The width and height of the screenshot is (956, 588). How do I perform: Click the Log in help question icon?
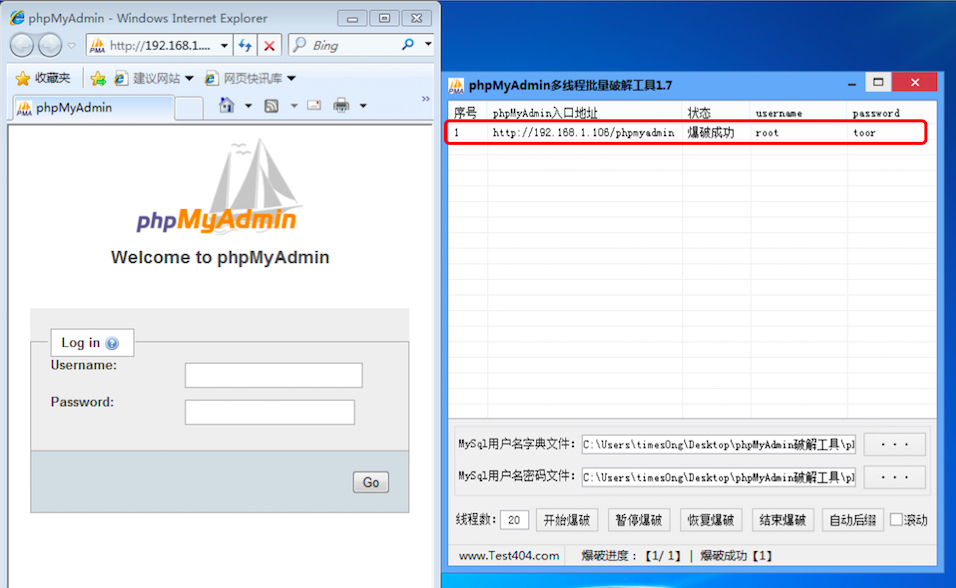[112, 343]
